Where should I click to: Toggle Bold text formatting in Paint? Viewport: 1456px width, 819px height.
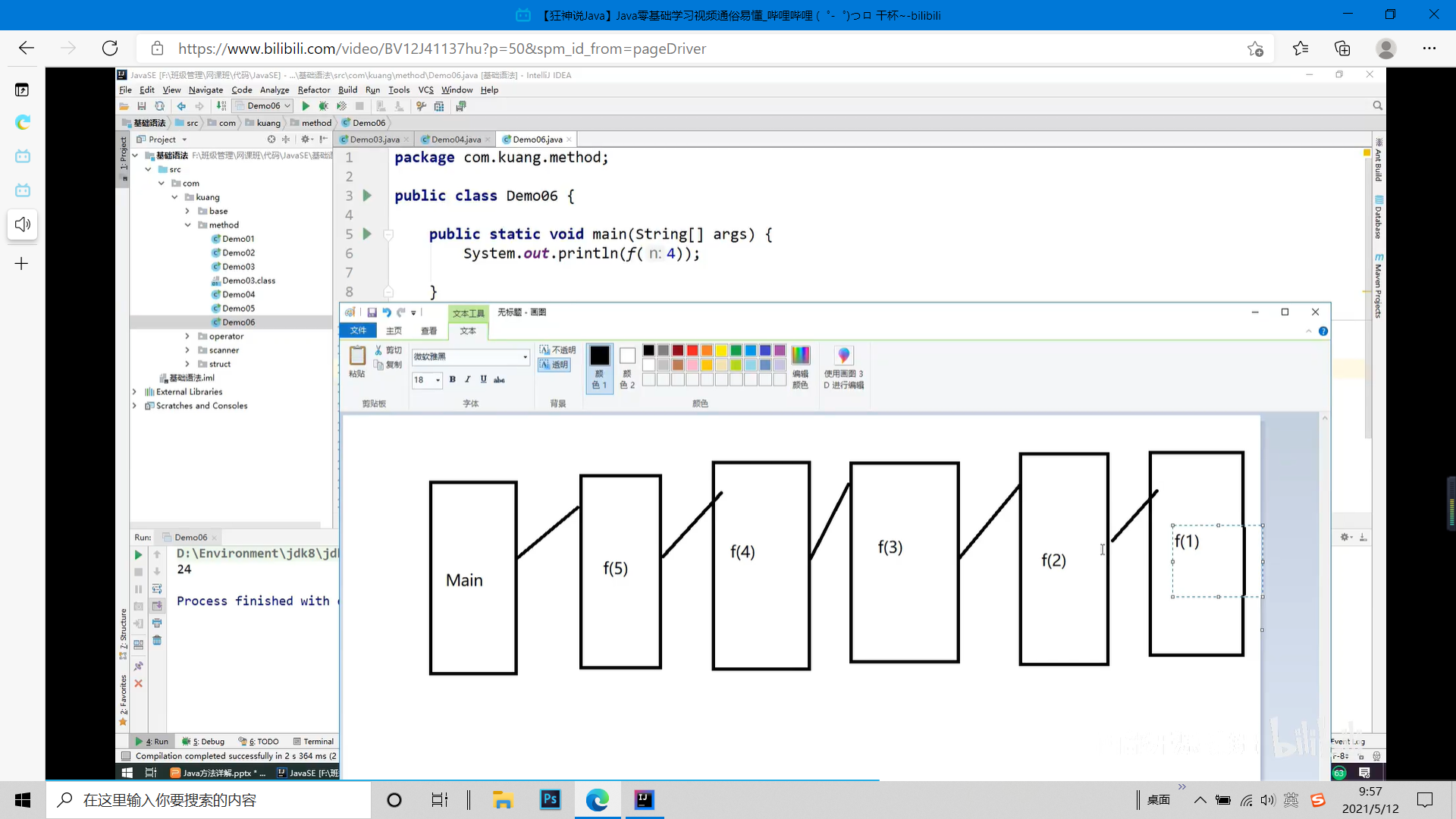pos(453,379)
